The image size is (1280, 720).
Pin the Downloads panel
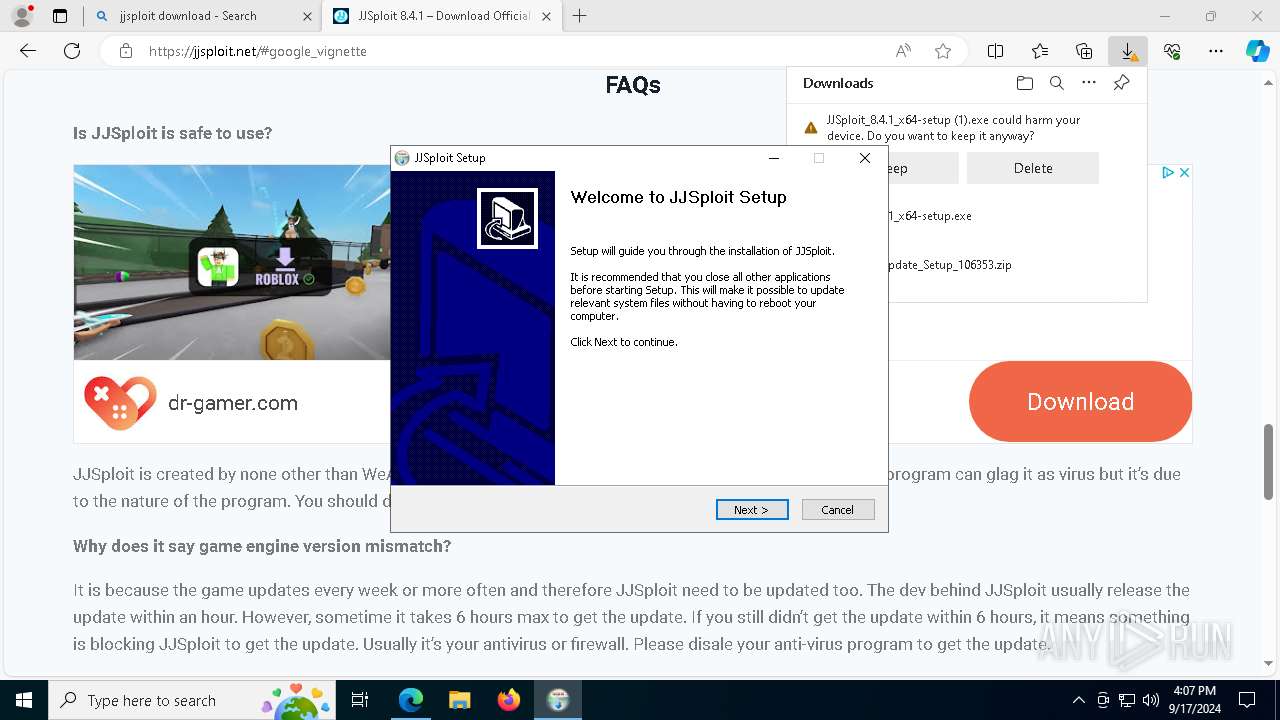(1121, 83)
